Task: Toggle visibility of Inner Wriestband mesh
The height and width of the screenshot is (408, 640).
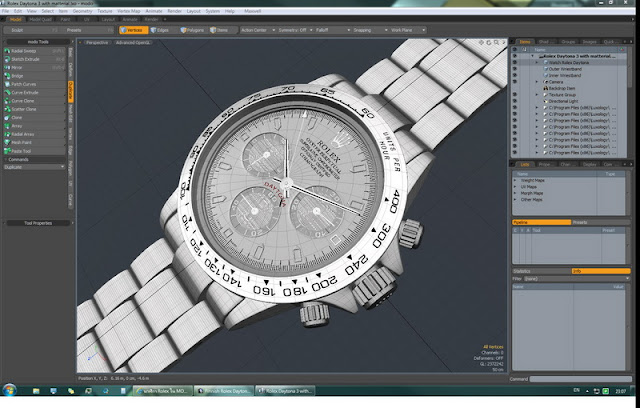Action: pos(514,75)
